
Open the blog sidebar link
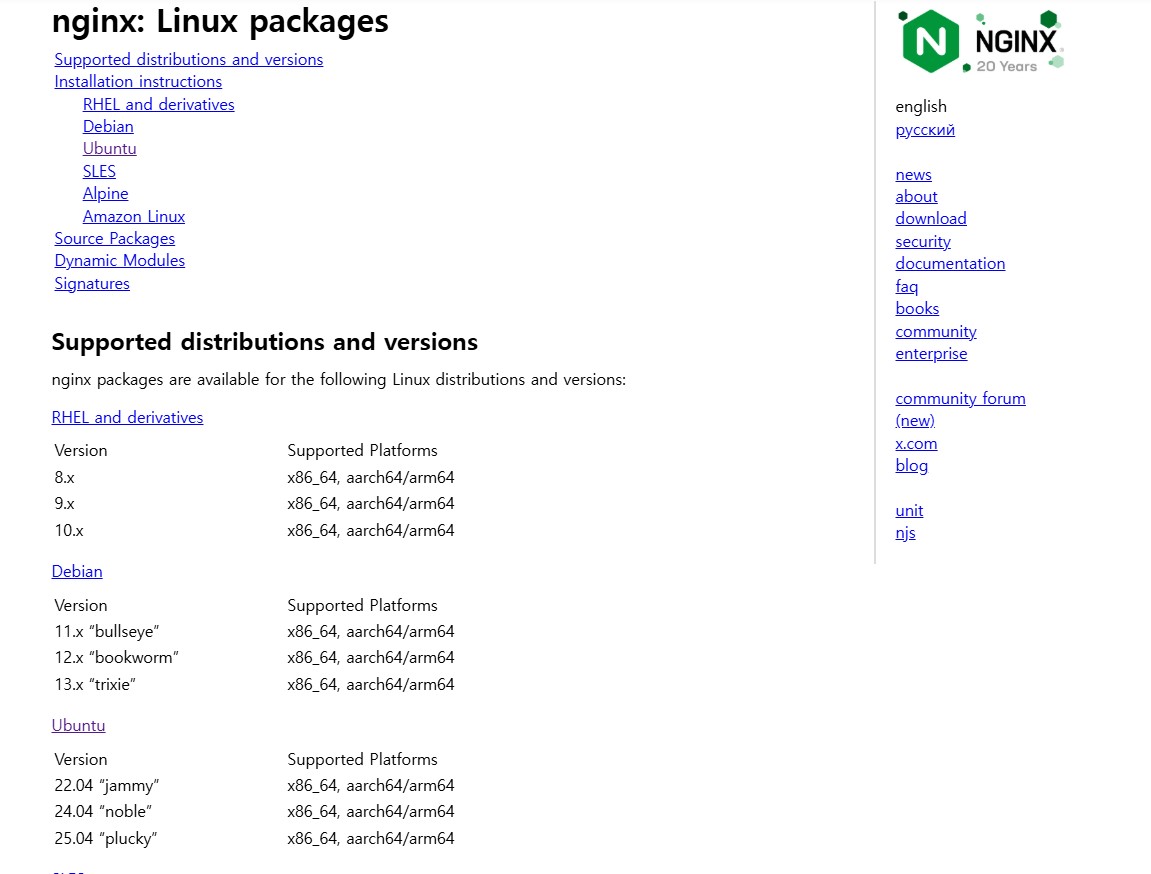click(x=912, y=465)
